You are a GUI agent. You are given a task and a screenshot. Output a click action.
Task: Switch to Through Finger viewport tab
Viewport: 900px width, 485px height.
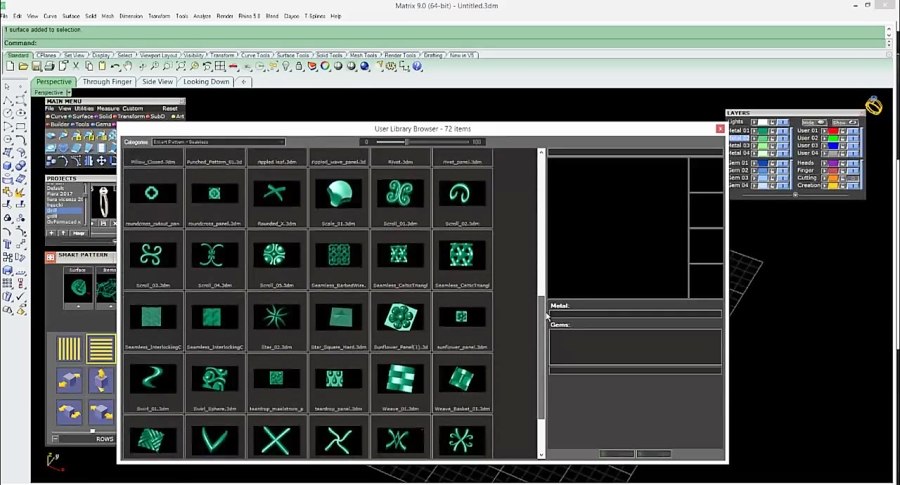107,82
